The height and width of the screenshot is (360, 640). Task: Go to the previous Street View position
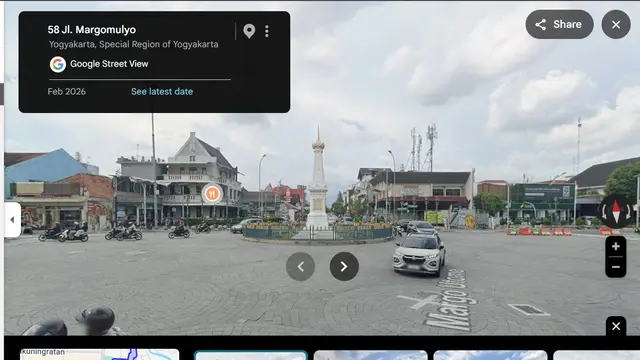tap(300, 267)
